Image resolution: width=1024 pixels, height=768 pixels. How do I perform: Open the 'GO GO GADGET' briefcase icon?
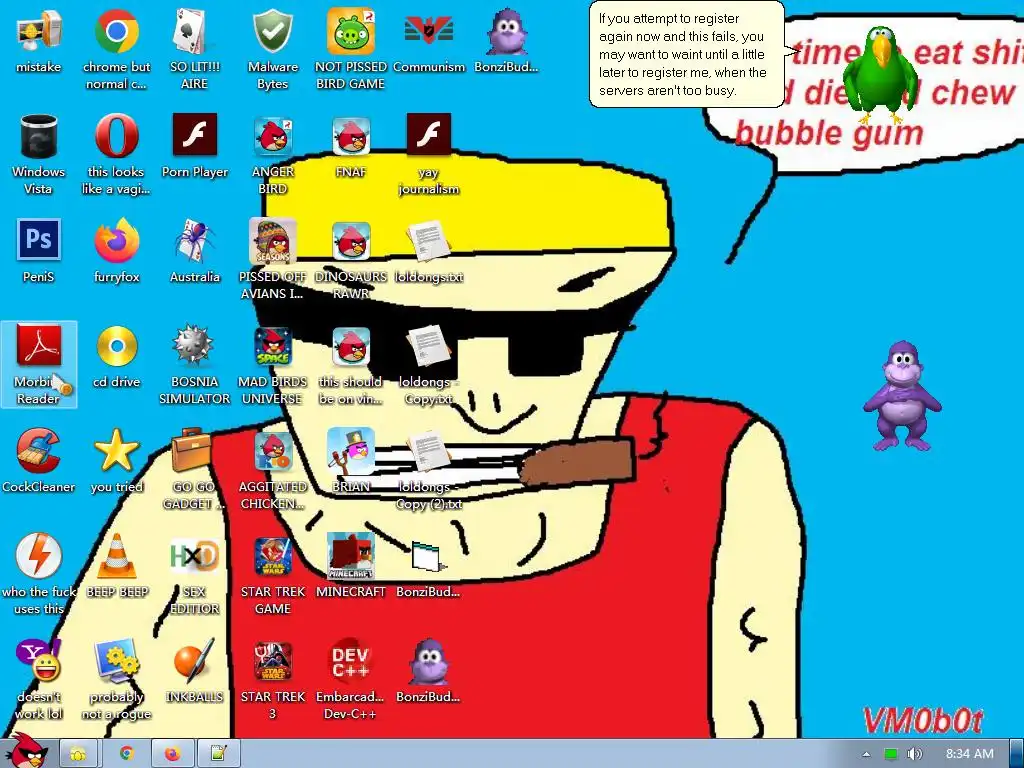tap(194, 470)
